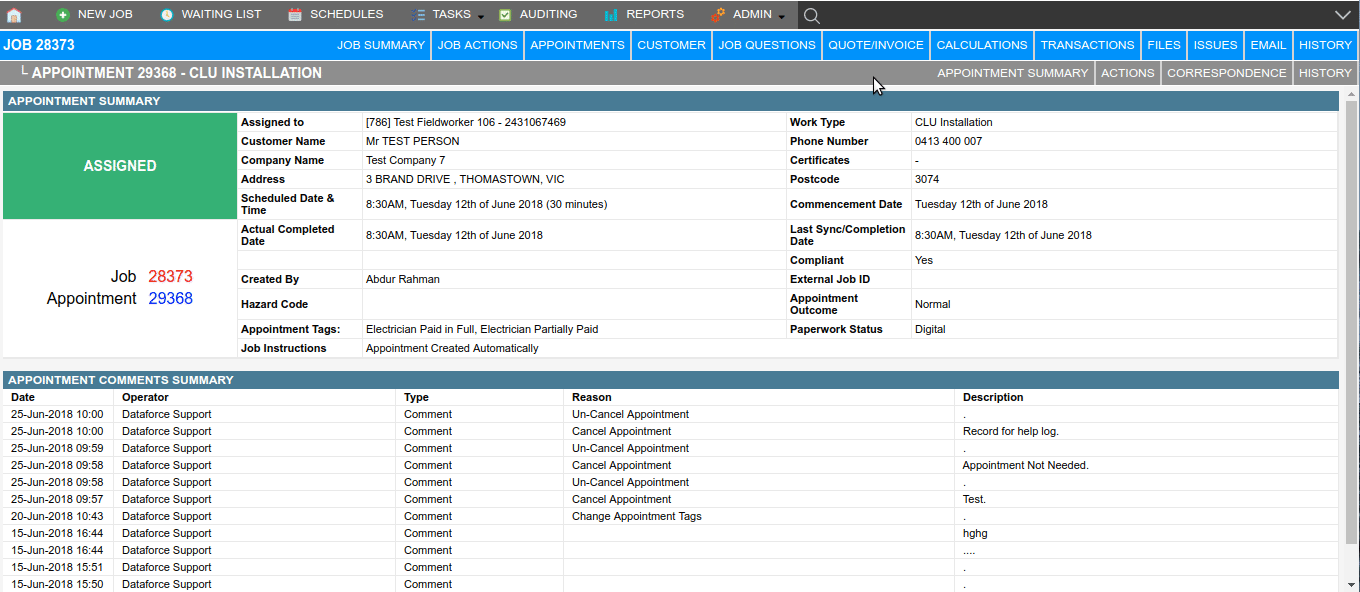Expand the Tasks dropdown arrow
The image size is (1360, 592).
[481, 17]
